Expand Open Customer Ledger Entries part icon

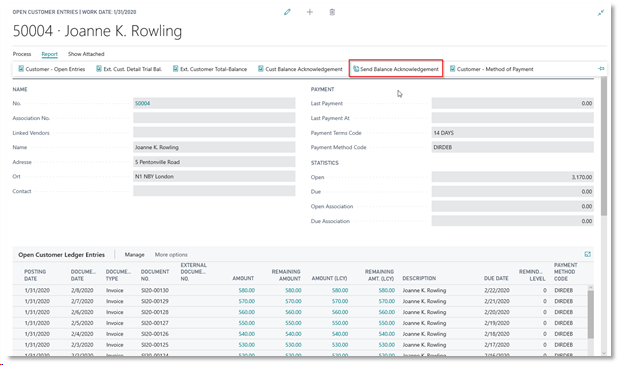[x=587, y=254]
